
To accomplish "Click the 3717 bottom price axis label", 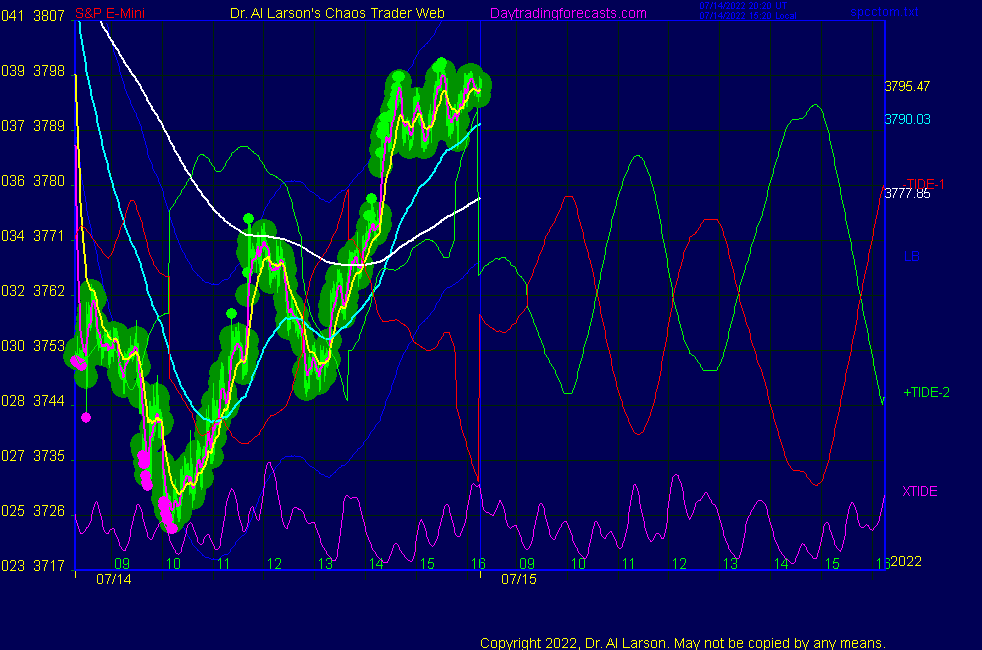I will pos(49,566).
